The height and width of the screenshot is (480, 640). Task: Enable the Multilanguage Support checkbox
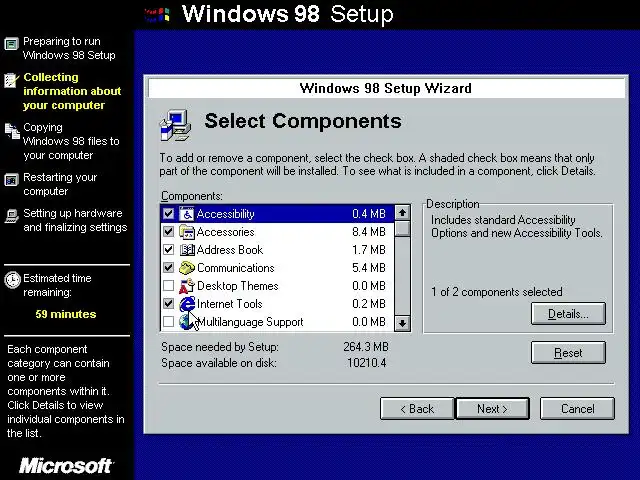[x=168, y=321]
